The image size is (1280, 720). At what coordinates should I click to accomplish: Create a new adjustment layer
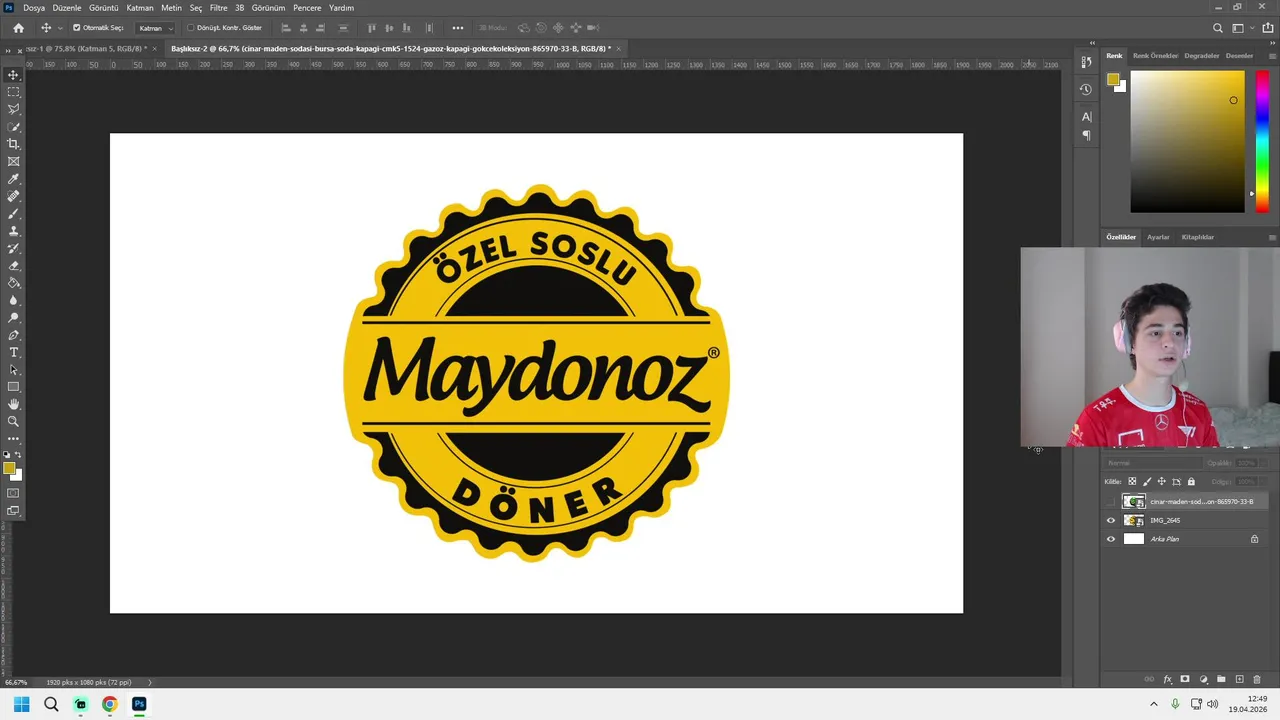pos(1204,679)
